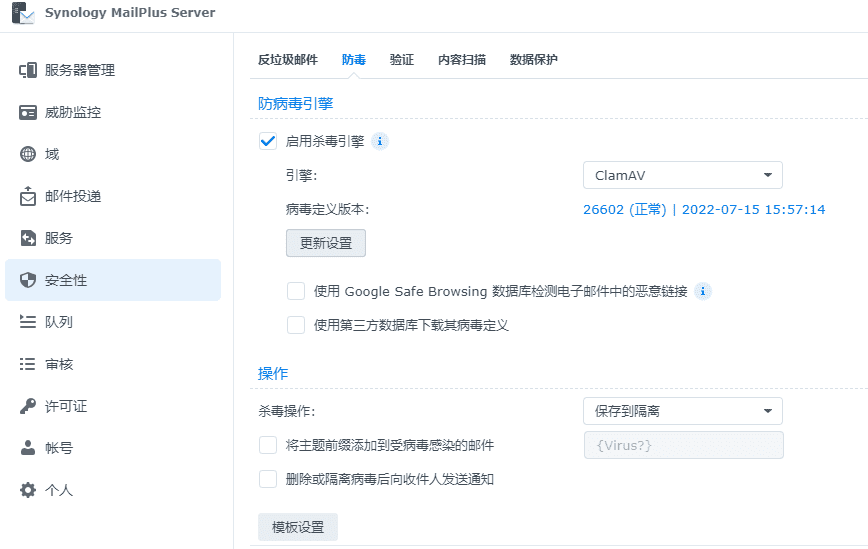Enable Google Safe Browsing checkbox
868x549 pixels.
296,291
